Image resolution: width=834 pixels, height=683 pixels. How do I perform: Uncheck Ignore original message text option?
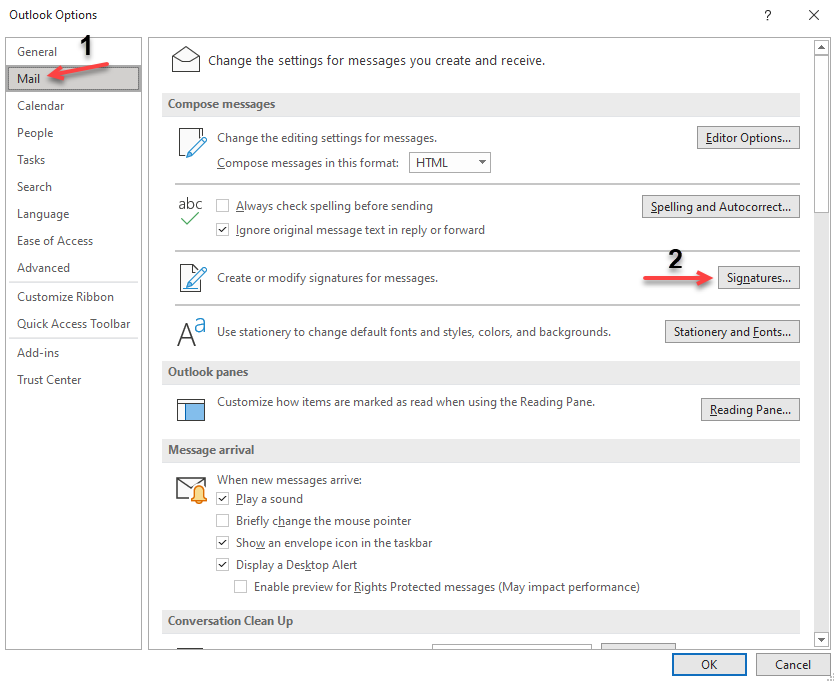pyautogui.click(x=222, y=230)
